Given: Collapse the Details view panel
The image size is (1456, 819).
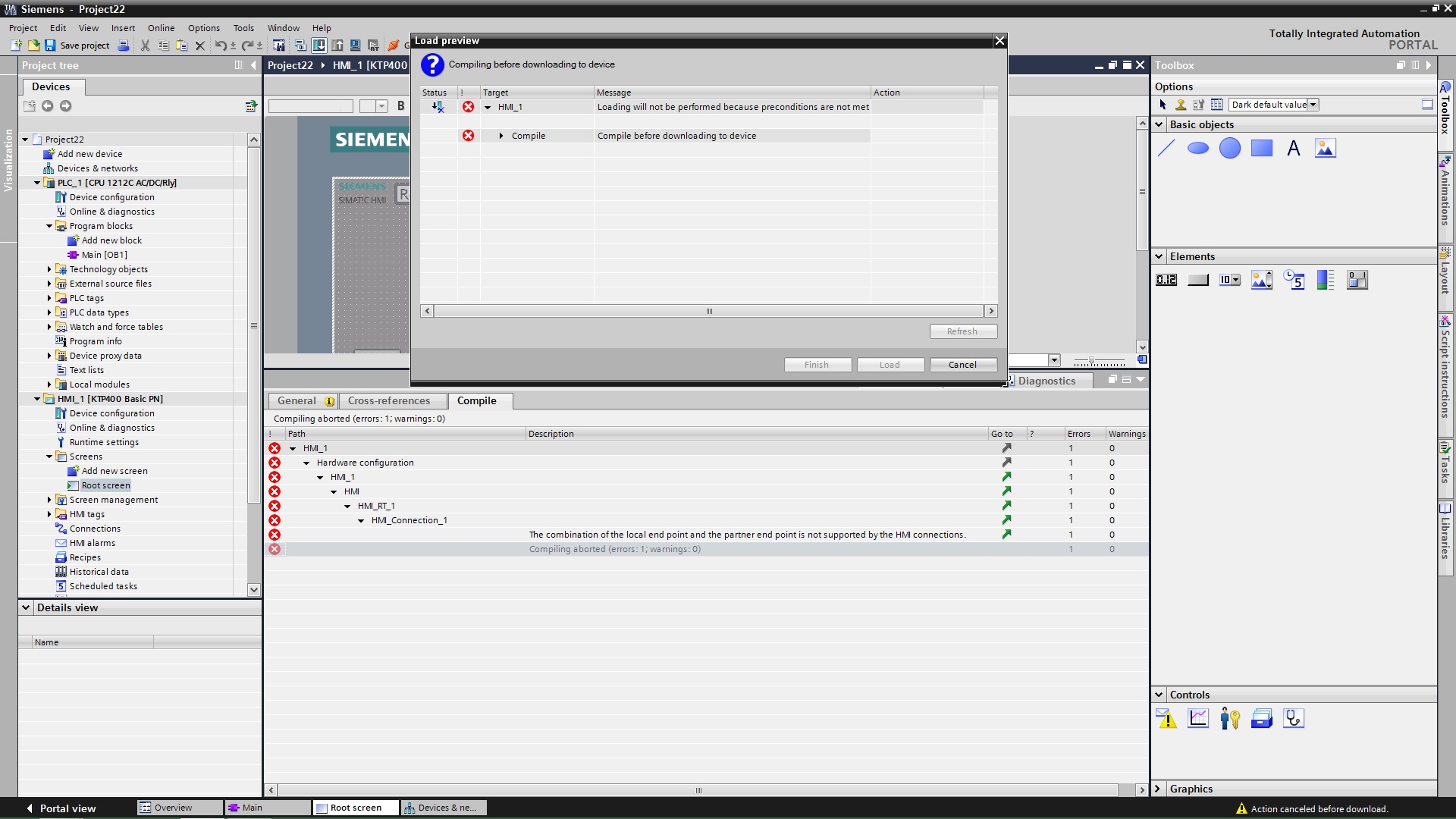Looking at the screenshot, I should point(26,607).
